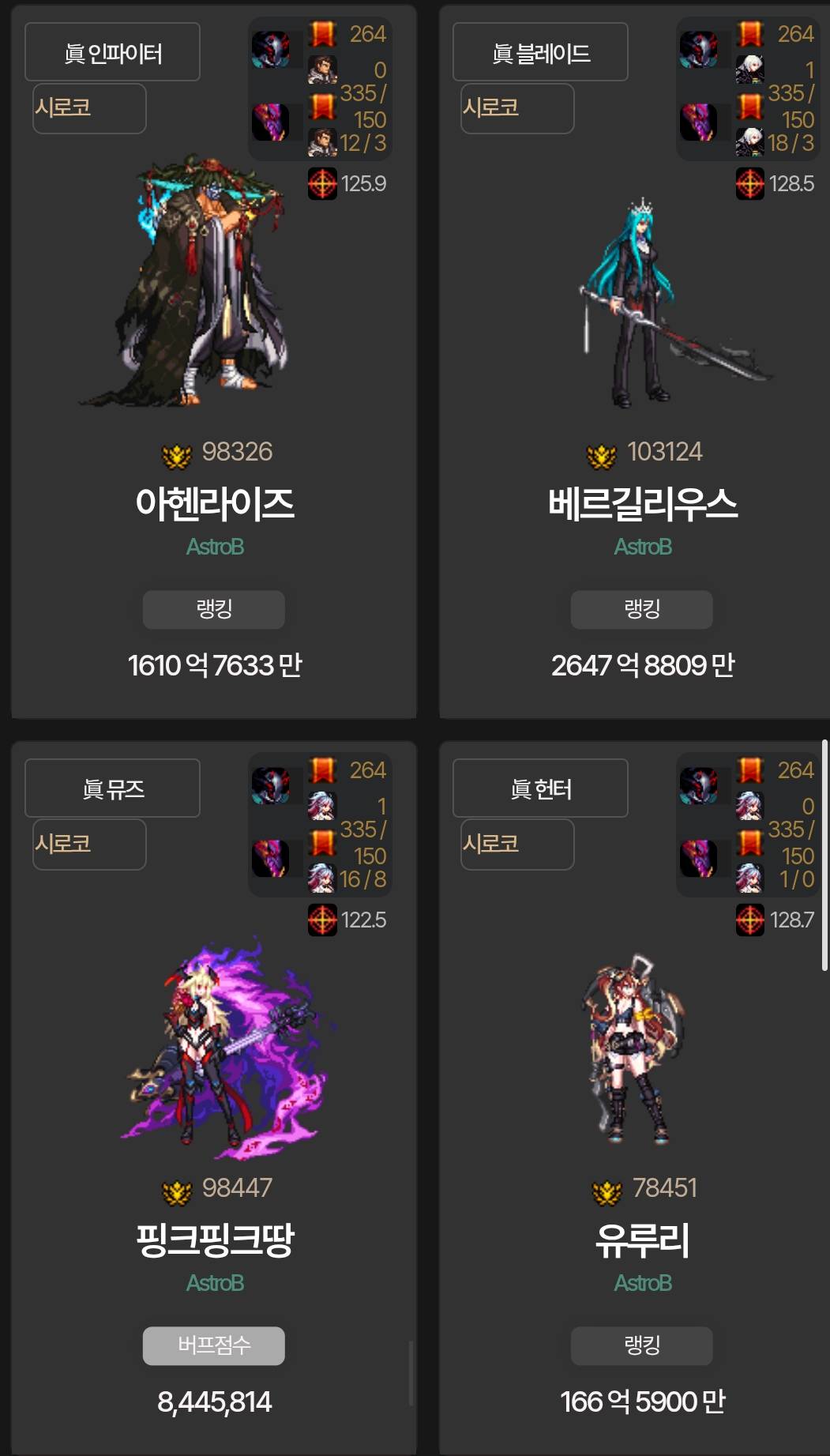Select the 眞 헌터 class tag
Image resolution: width=830 pixels, height=1456 pixels.
(540, 788)
